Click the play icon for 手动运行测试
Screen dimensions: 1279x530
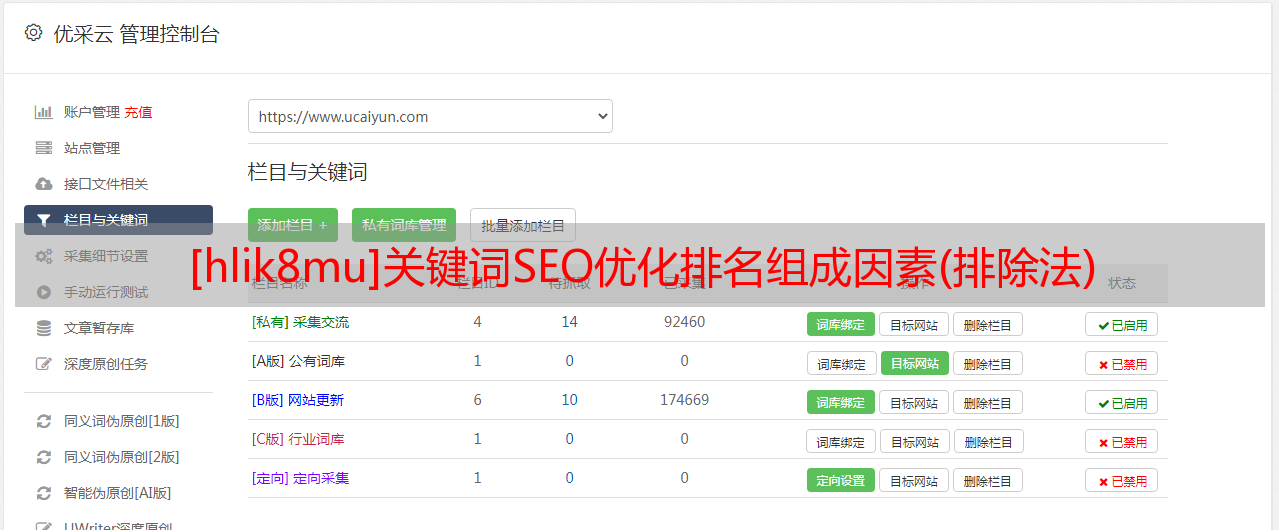[43, 292]
